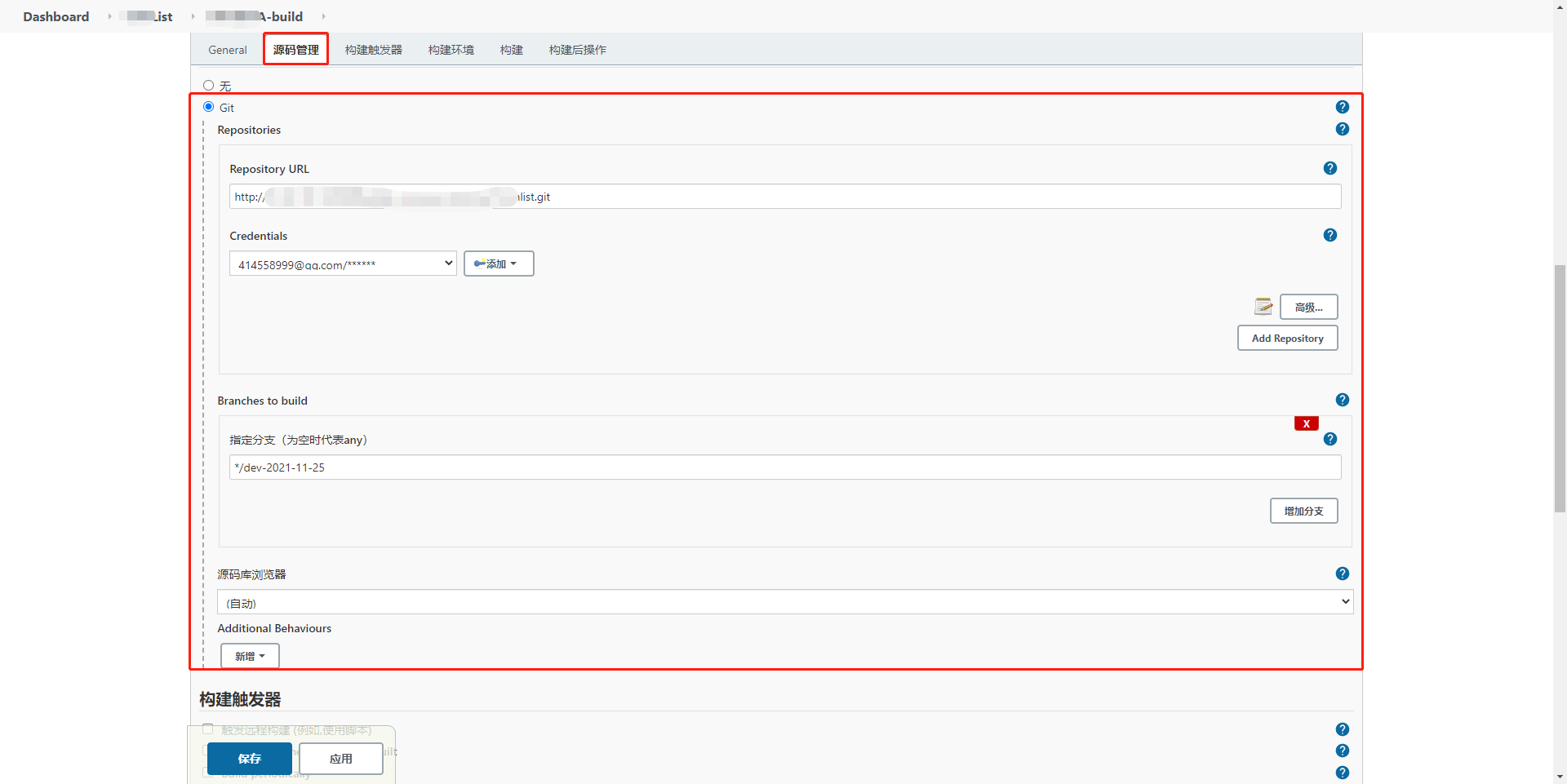Jump to the 构建 tab
This screenshot has height=784, width=1567.
point(512,50)
